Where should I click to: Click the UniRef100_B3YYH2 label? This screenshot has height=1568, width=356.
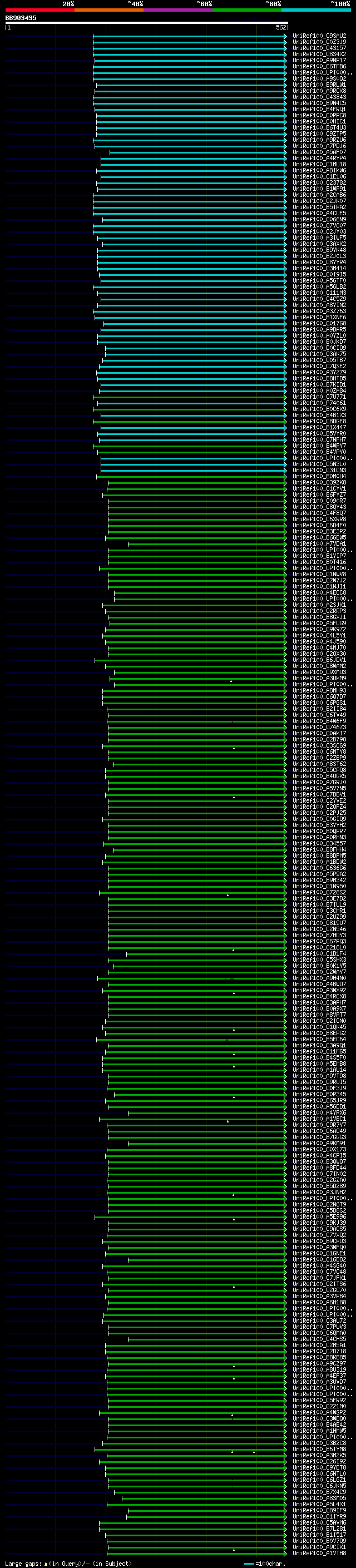pos(319,825)
